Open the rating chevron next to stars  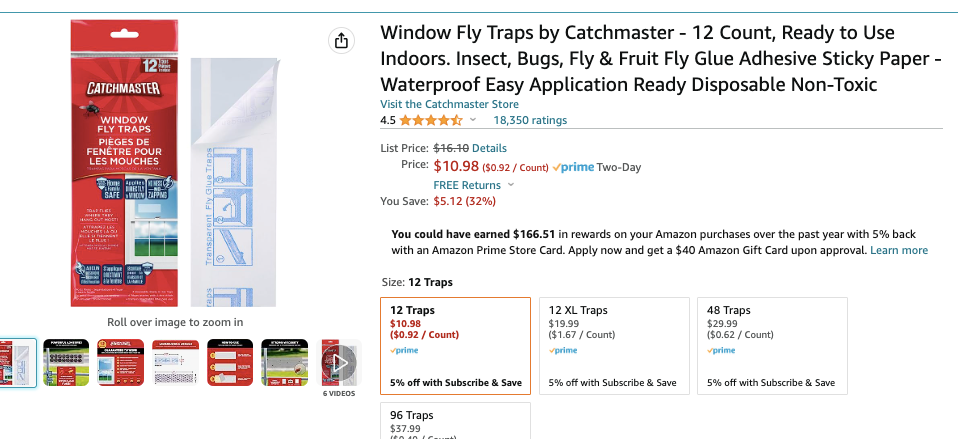coord(473,121)
